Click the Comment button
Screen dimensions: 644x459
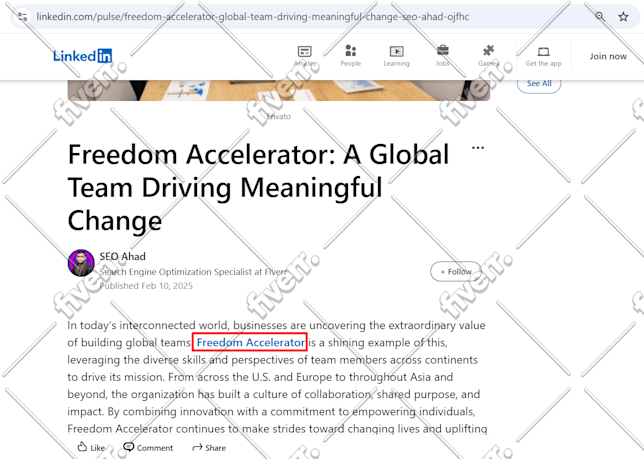tap(148, 448)
